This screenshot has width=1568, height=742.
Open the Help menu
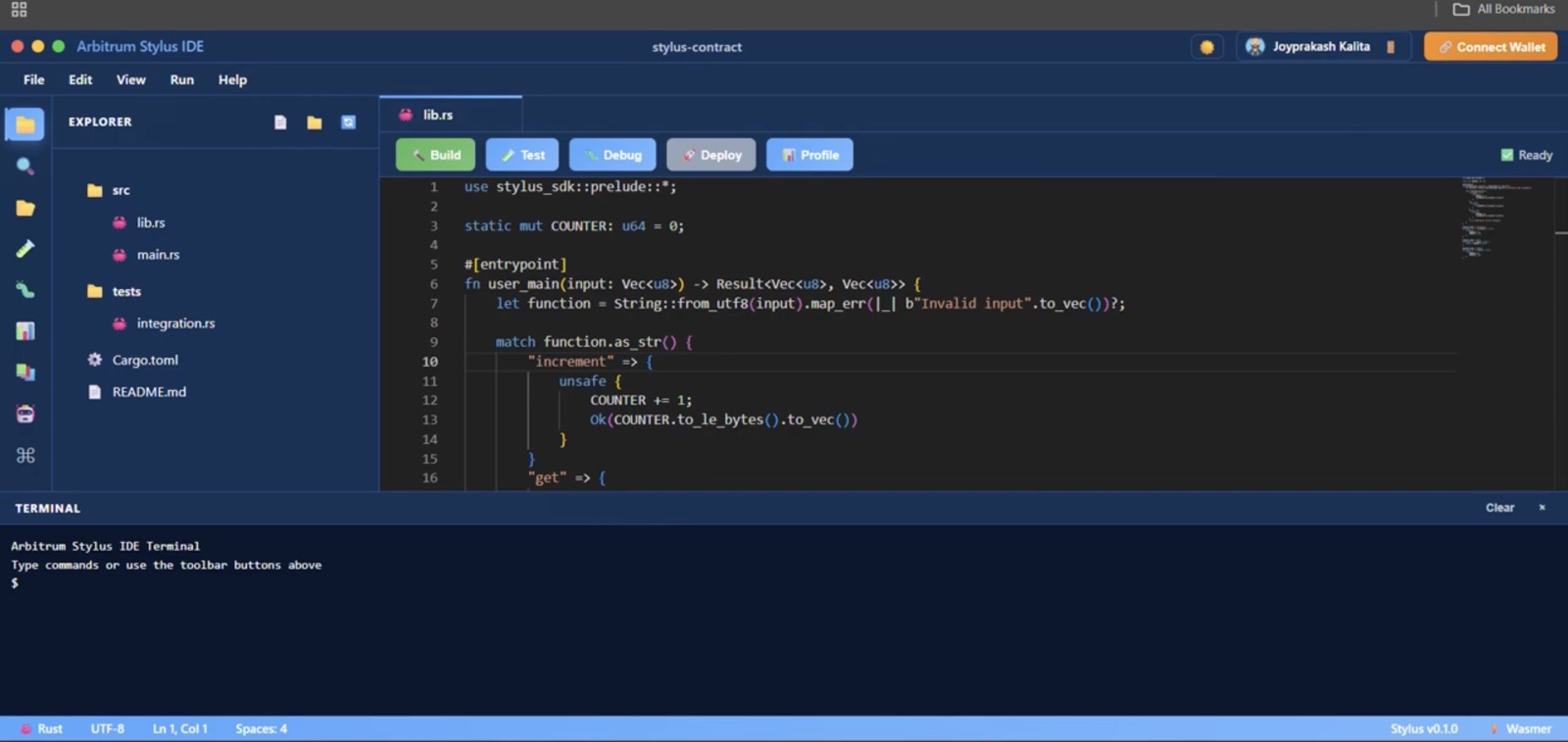click(x=232, y=79)
